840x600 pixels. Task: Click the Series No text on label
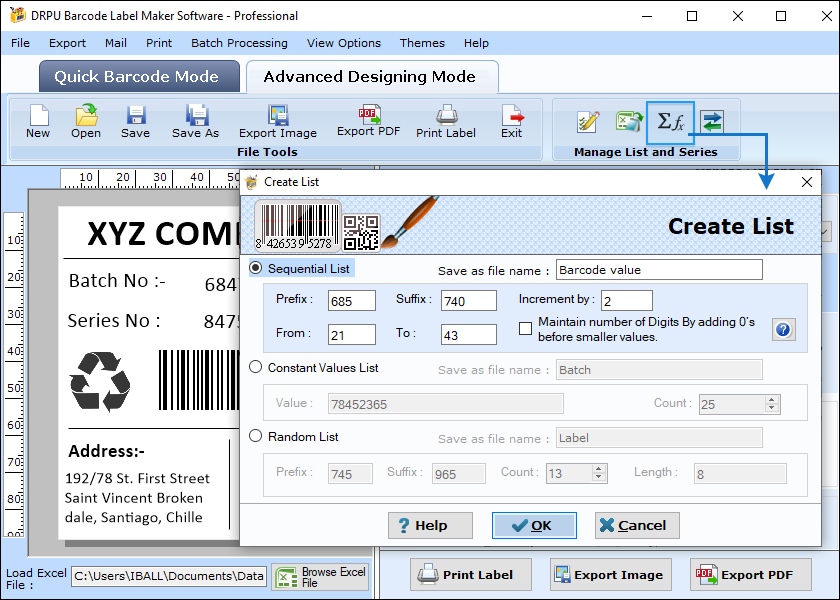pyautogui.click(x=114, y=320)
